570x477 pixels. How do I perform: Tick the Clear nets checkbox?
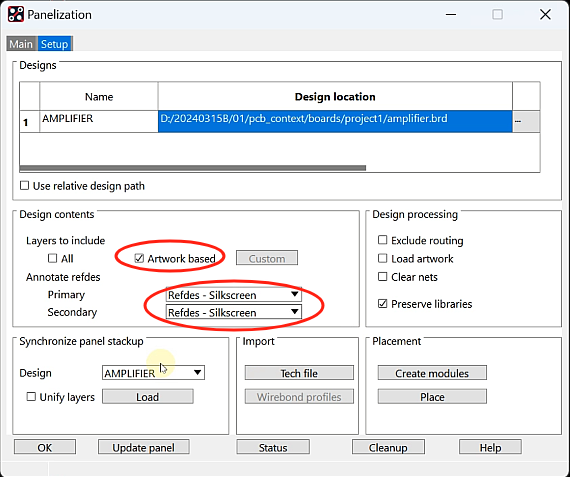pos(382,277)
